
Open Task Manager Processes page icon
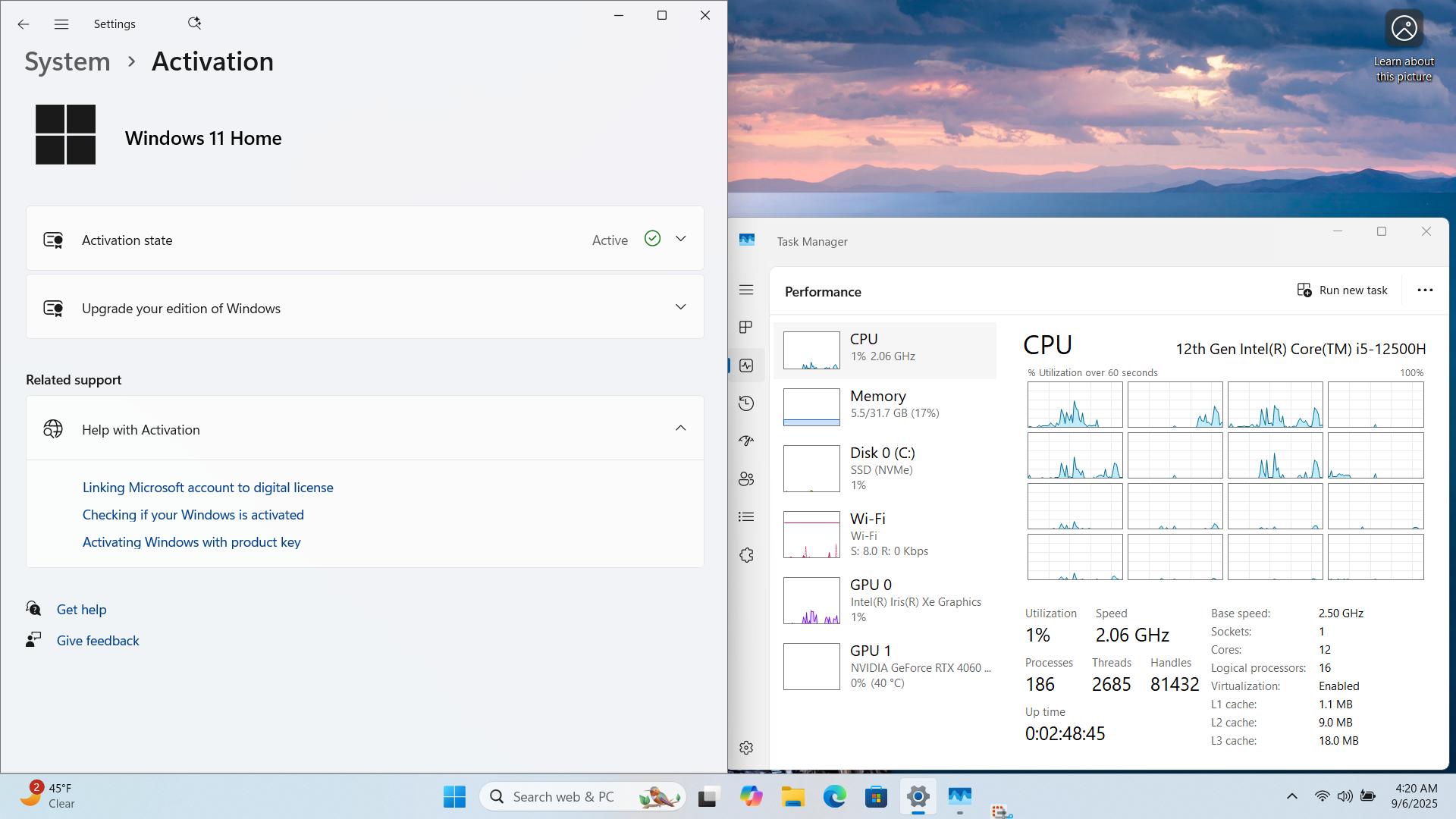click(x=746, y=327)
